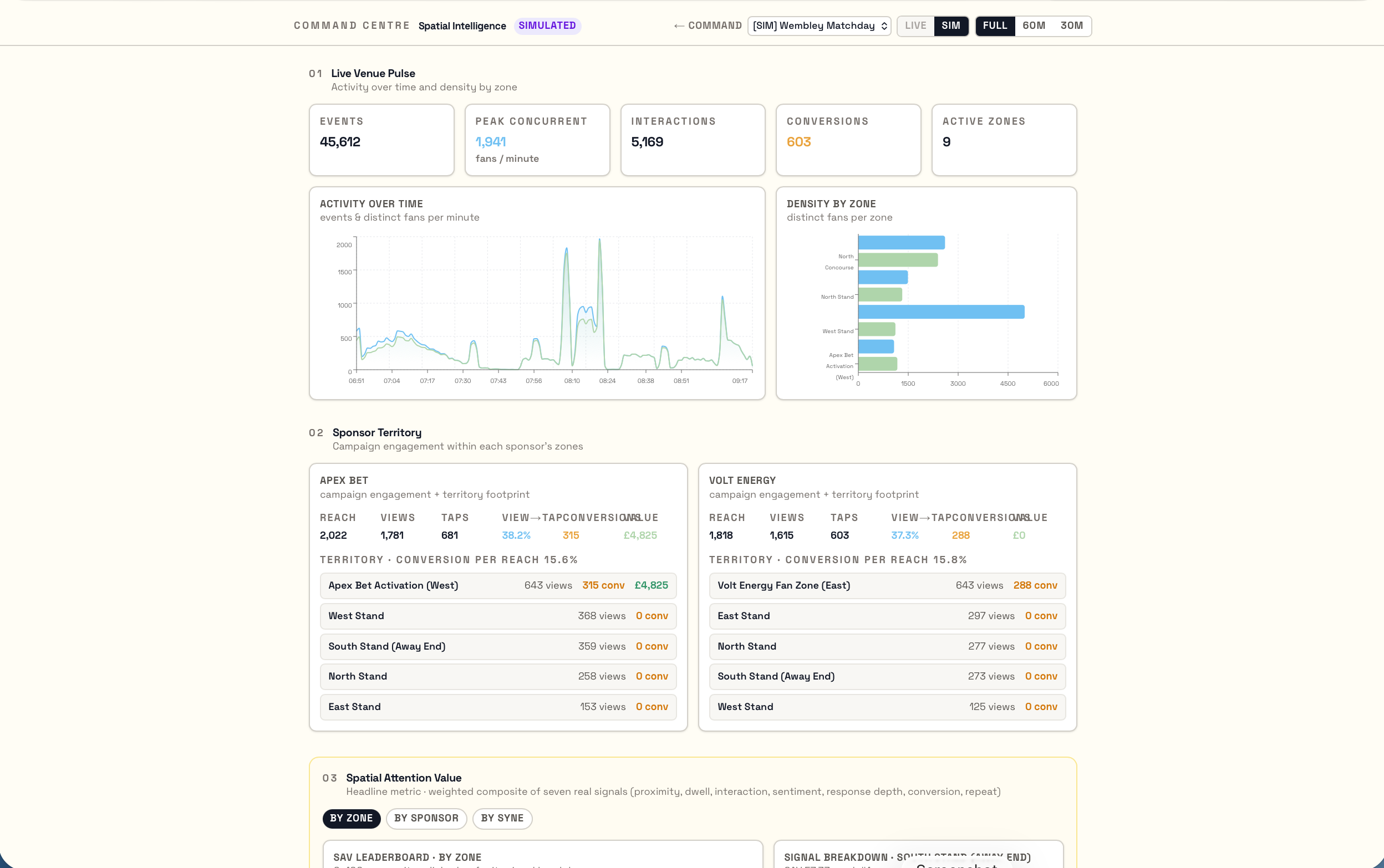
Task: Click the top blue density bar
Action: 902,243
